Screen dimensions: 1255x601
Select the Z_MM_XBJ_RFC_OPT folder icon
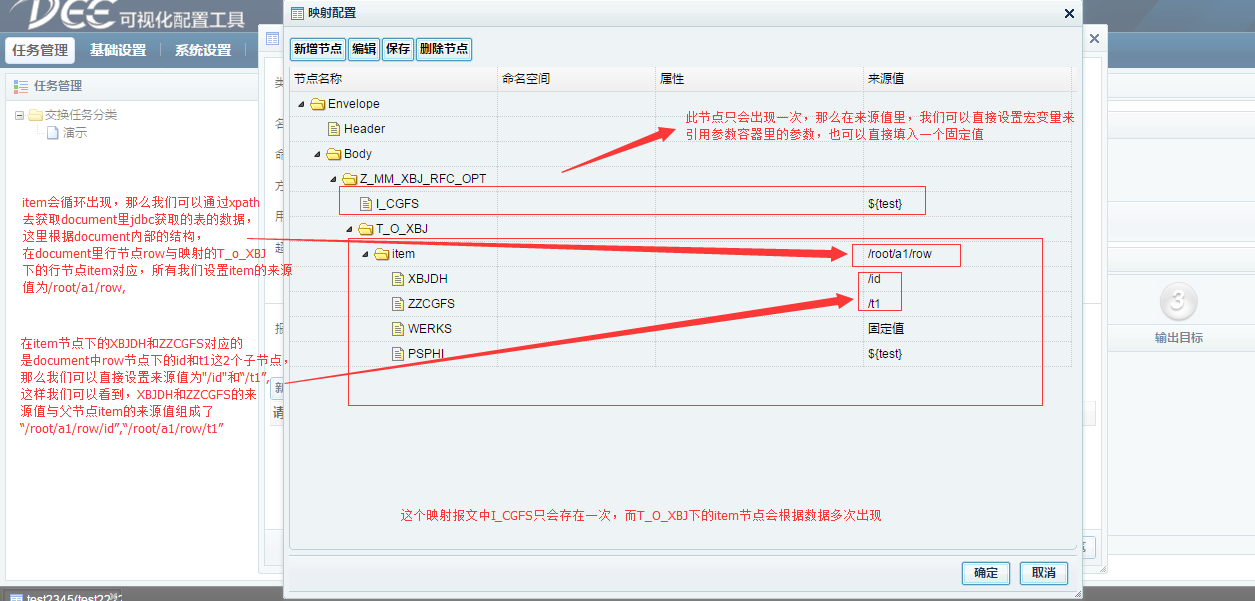coord(350,179)
